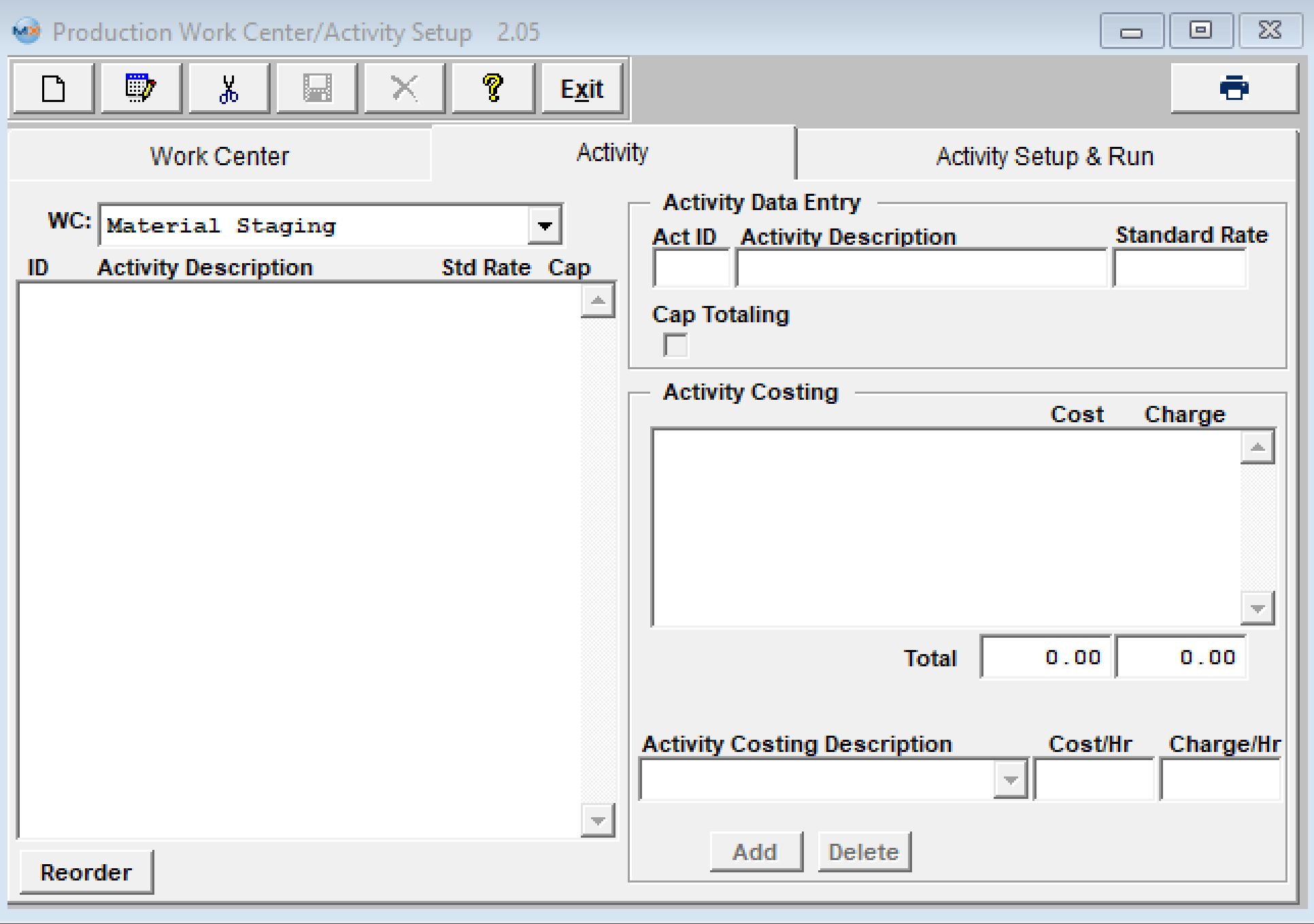Open Help with question mark icon
This screenshot has width=1314, height=924.
(x=492, y=88)
